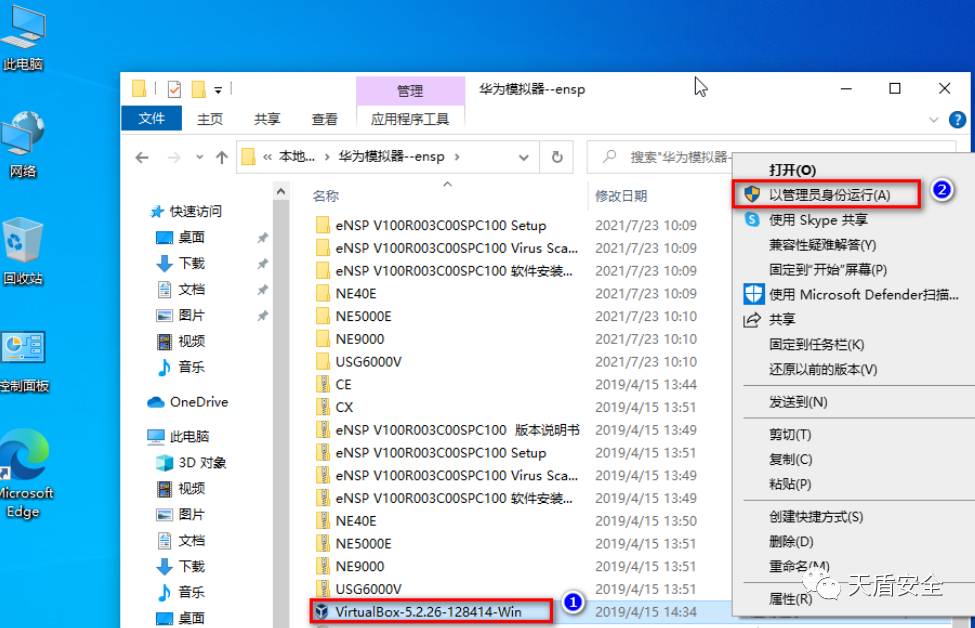This screenshot has width=975, height=628.
Task: Choose Scan with Microsoft Defender
Action: point(863,295)
